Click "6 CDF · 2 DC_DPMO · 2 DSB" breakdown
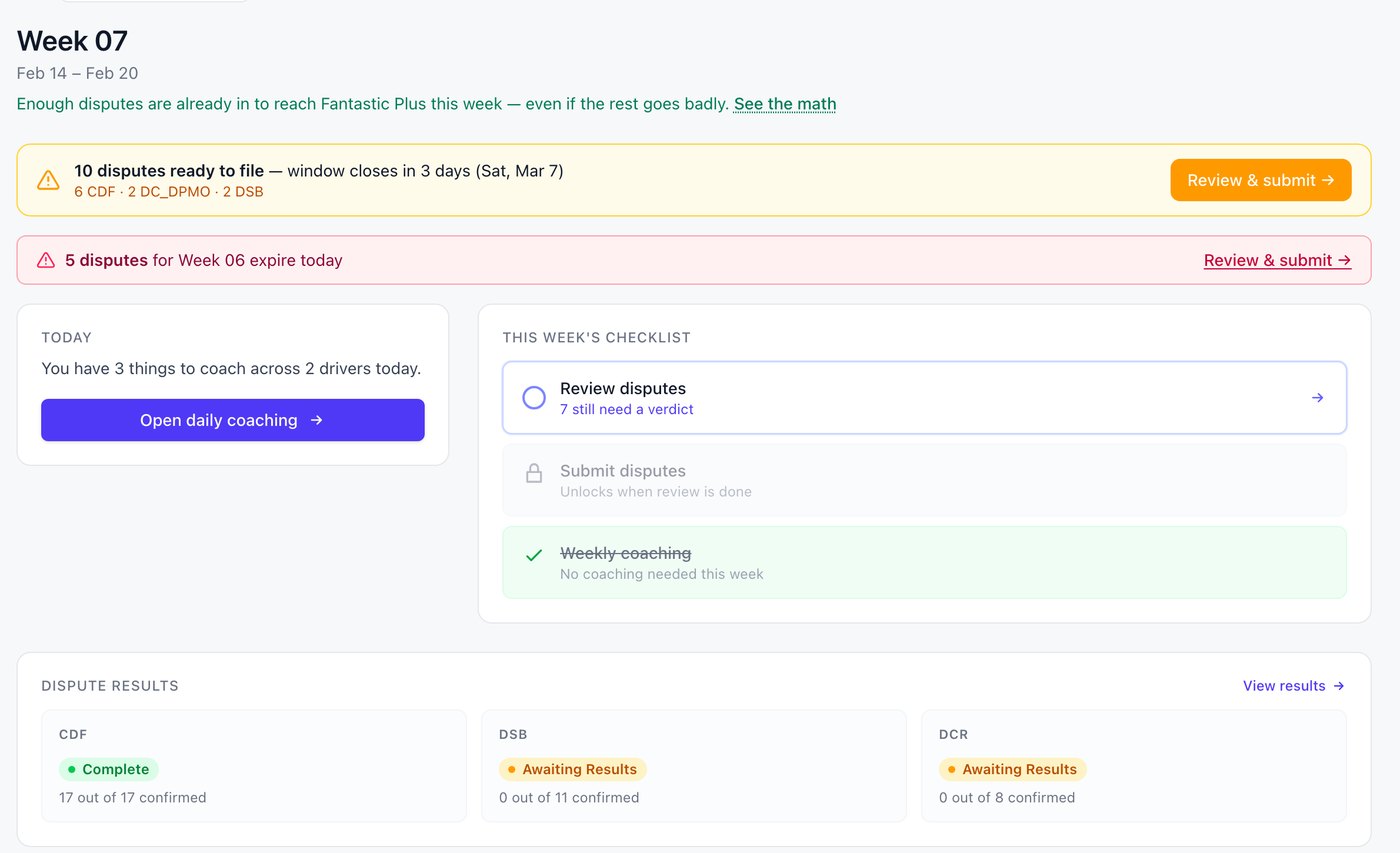This screenshot has width=1400, height=853. coord(169,192)
